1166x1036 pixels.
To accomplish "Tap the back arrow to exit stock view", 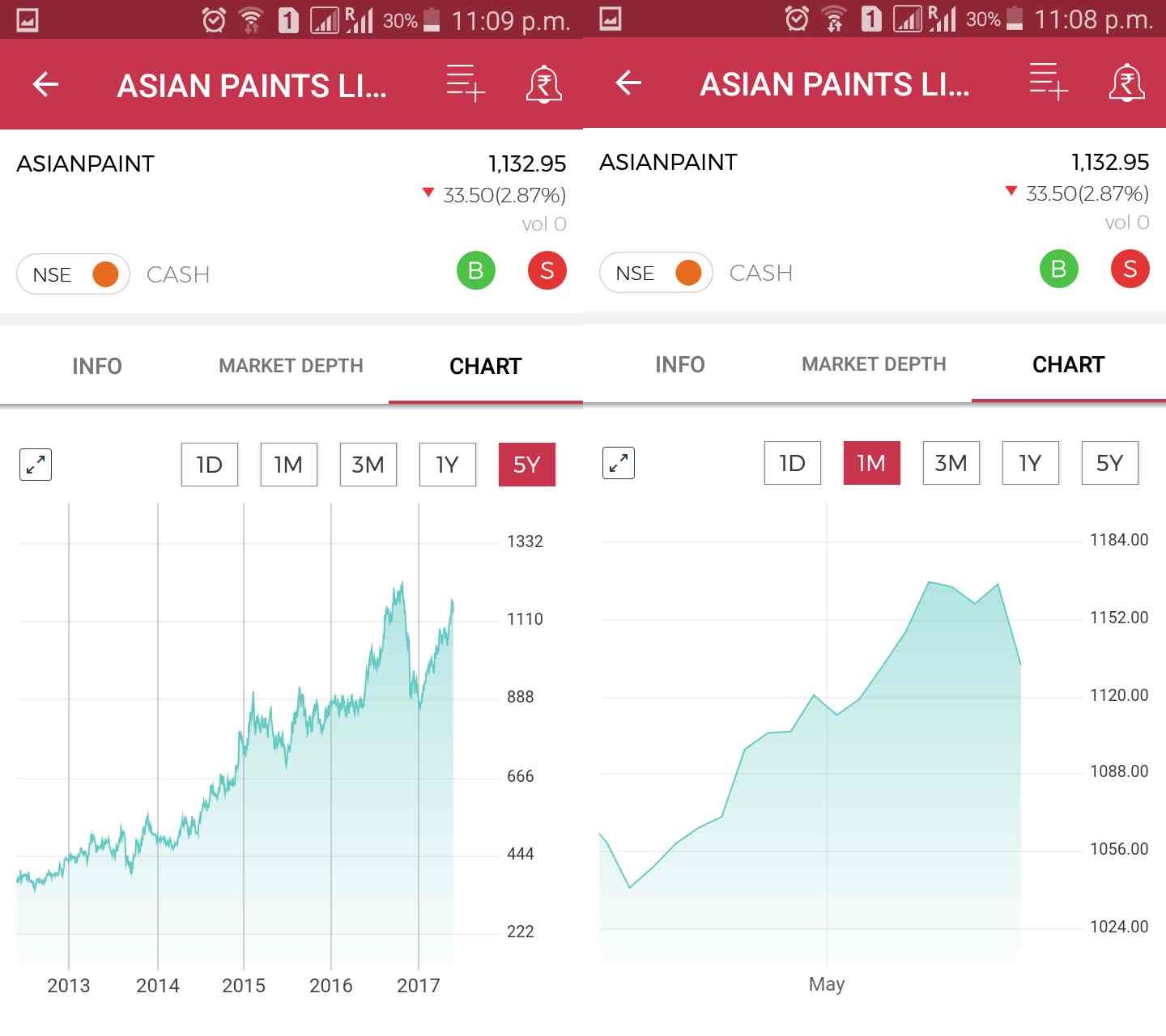I will pyautogui.click(x=46, y=84).
